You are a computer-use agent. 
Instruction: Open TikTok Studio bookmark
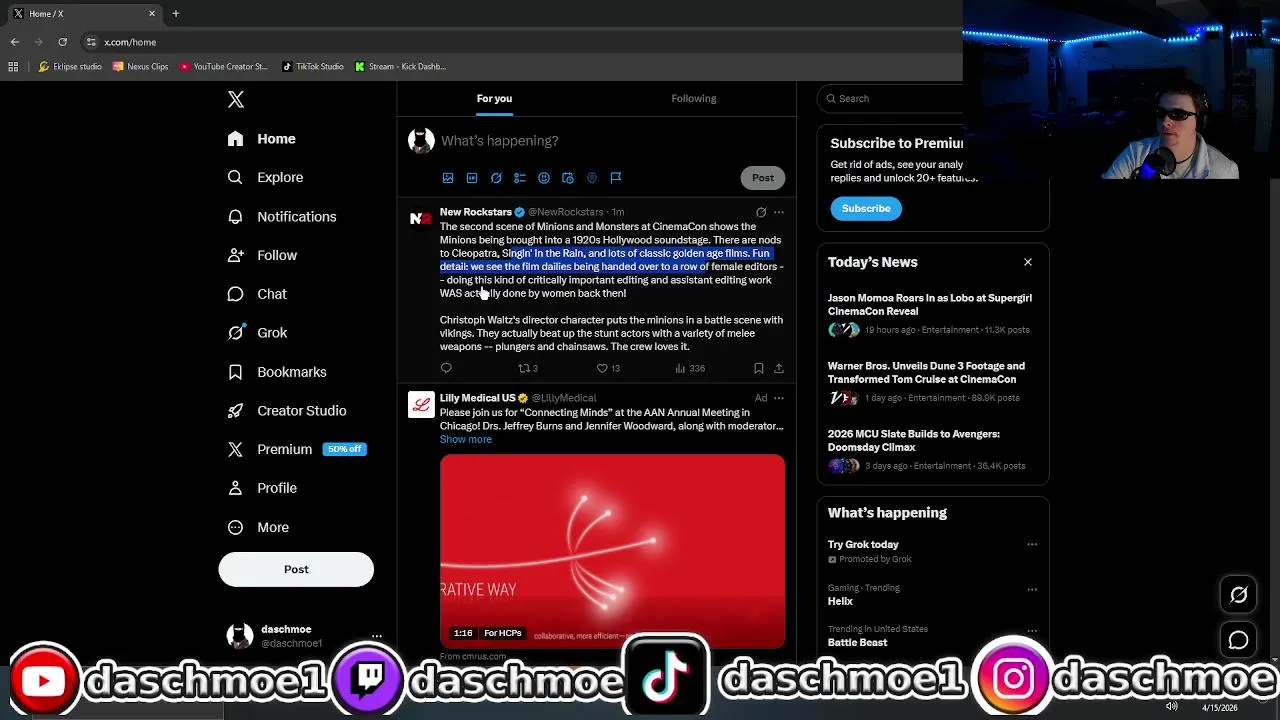[313, 67]
